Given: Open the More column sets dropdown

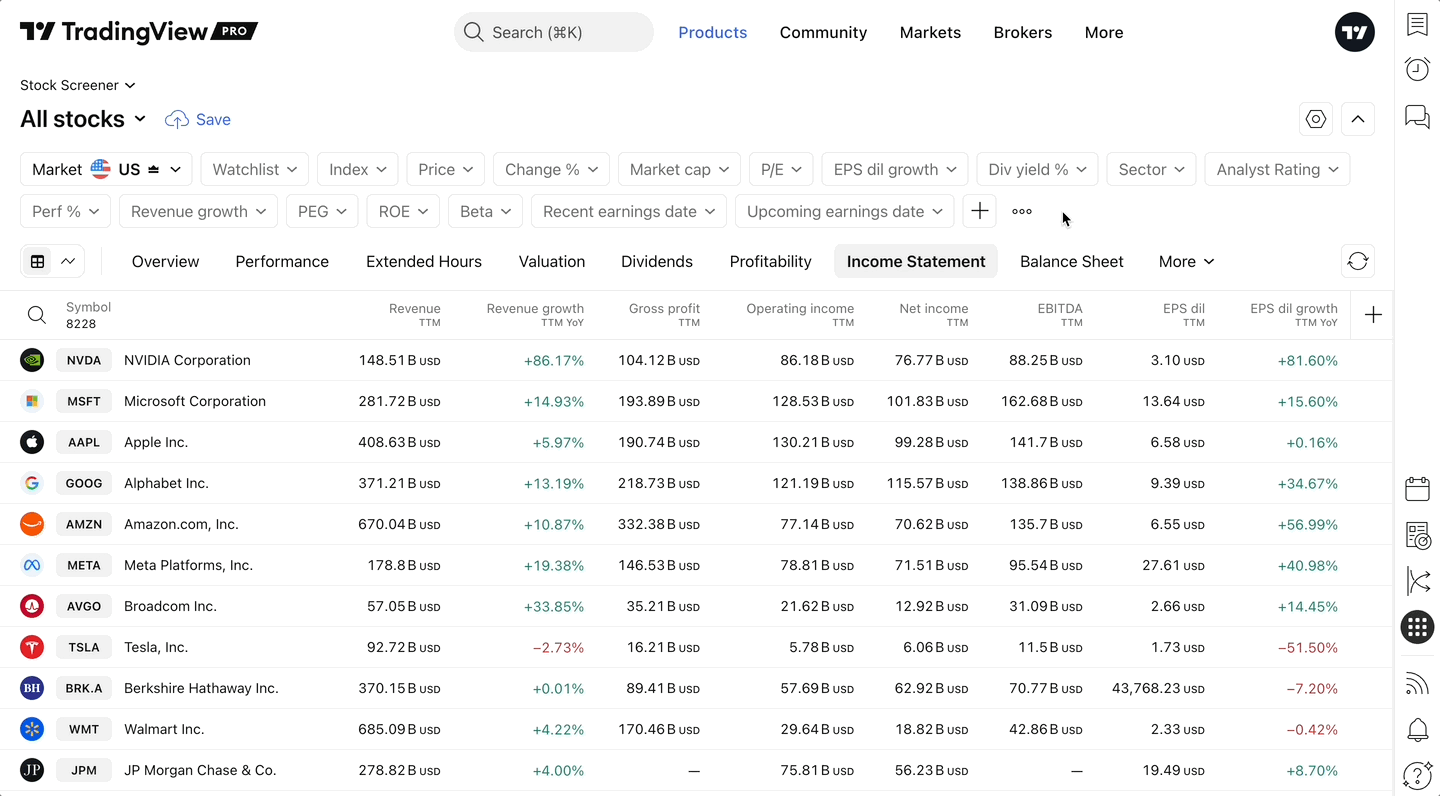Looking at the screenshot, I should click(x=1186, y=261).
